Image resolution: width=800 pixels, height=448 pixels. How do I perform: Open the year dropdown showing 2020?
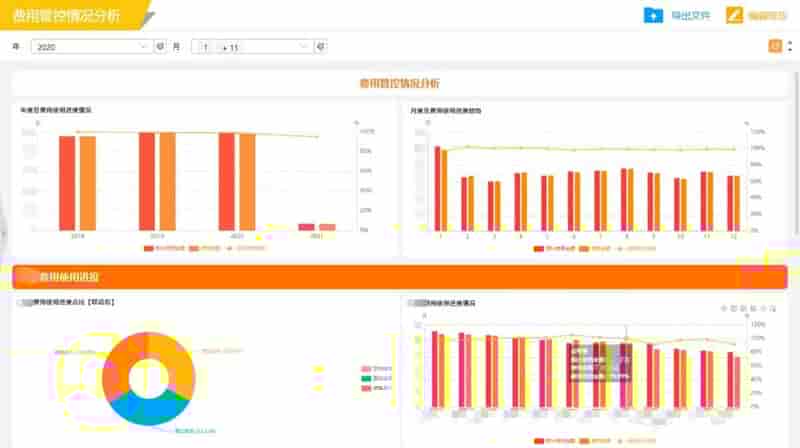(91, 47)
